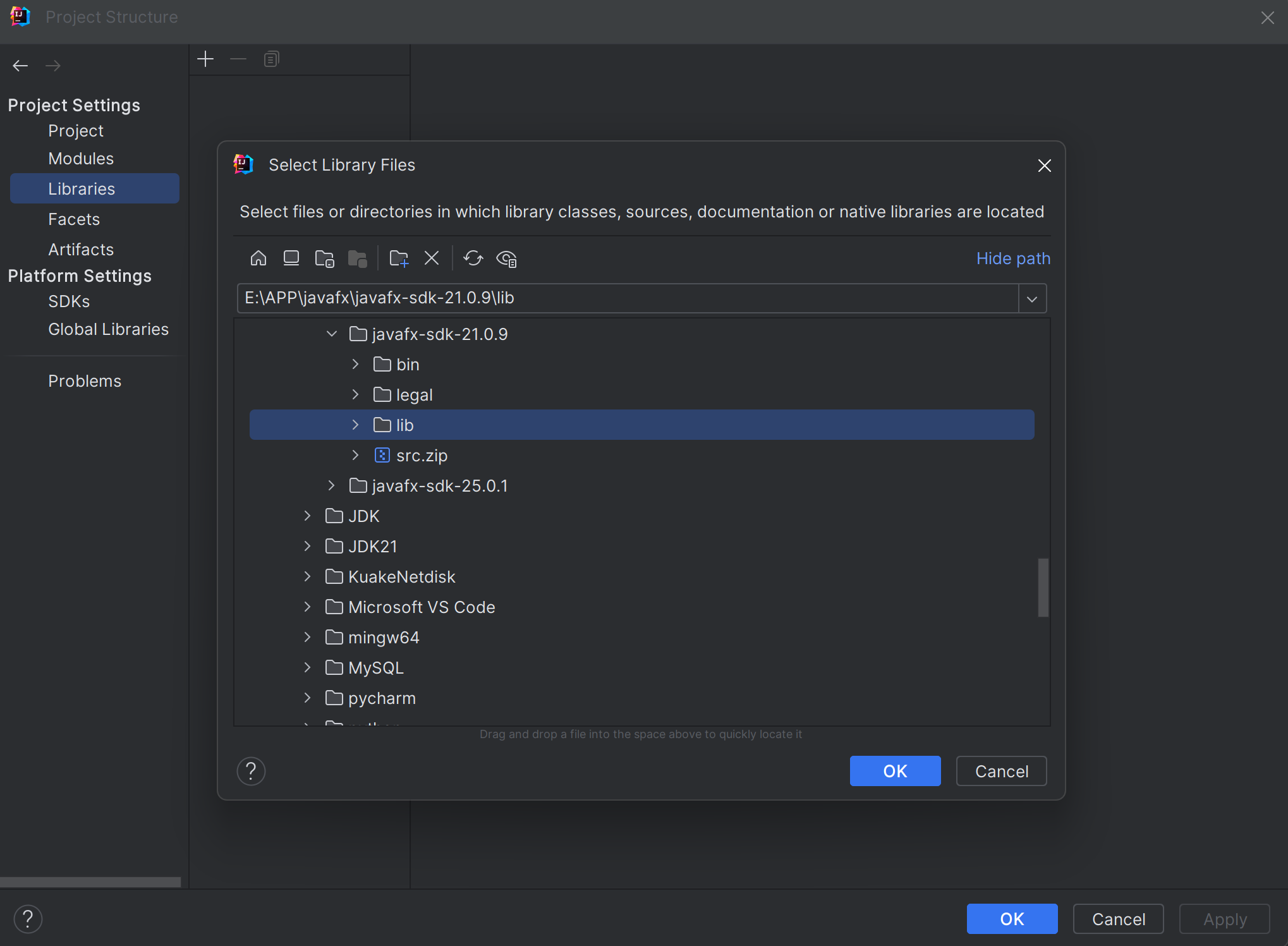Copy the library with copy icon
The height and width of the screenshot is (946, 1288).
(x=271, y=59)
